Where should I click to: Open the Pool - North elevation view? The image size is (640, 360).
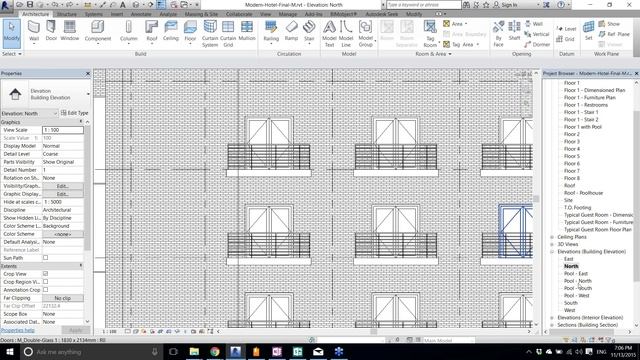coord(578,281)
